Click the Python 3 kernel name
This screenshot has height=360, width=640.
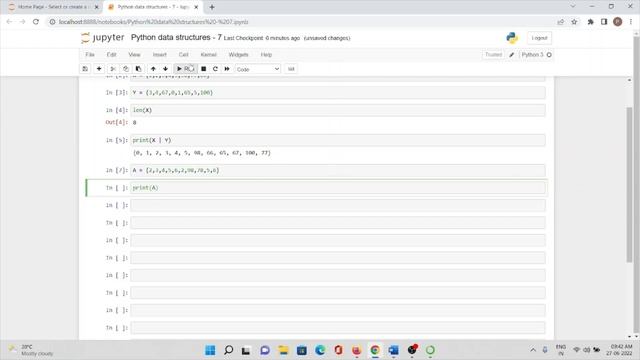click(532, 55)
